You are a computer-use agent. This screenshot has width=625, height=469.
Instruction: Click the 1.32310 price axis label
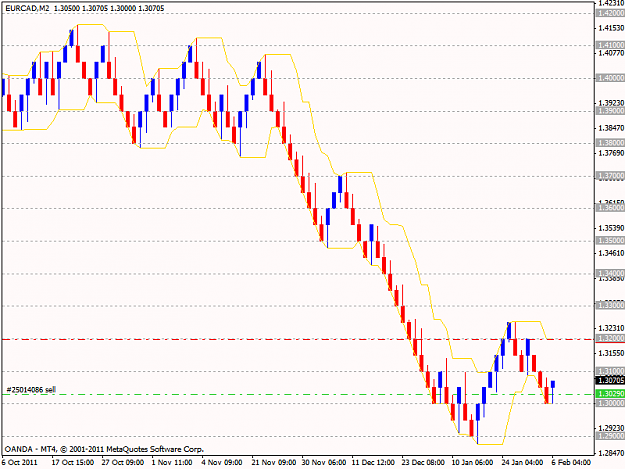click(x=611, y=328)
